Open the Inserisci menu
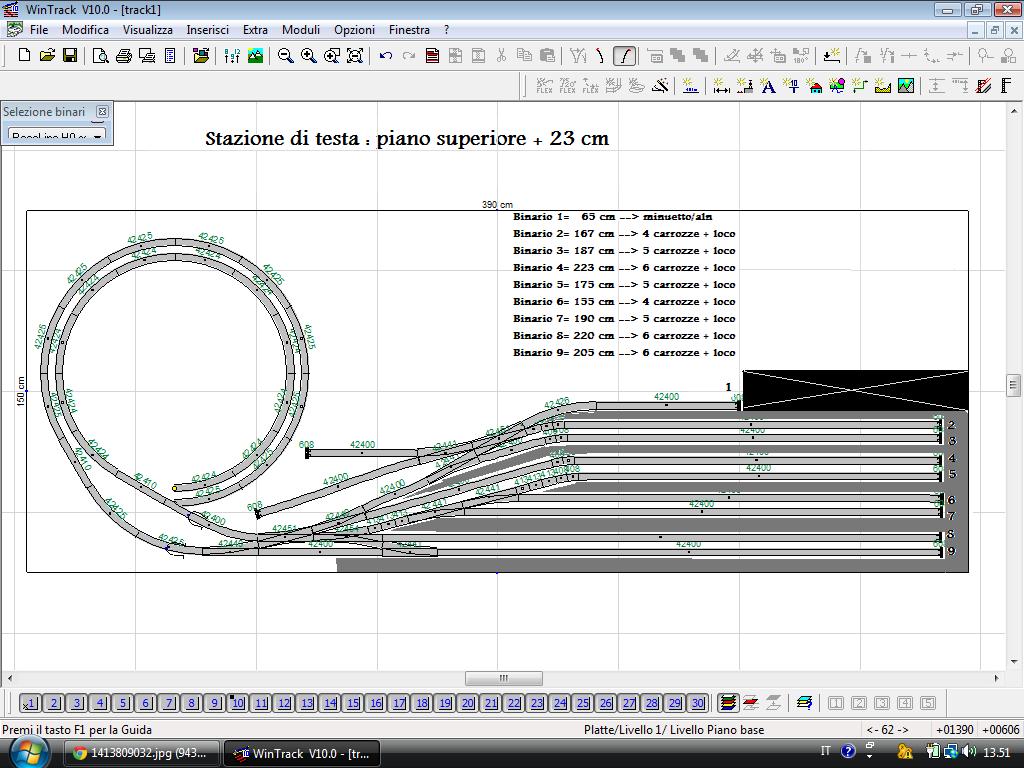Screen dimensions: 1024x768 207,30
